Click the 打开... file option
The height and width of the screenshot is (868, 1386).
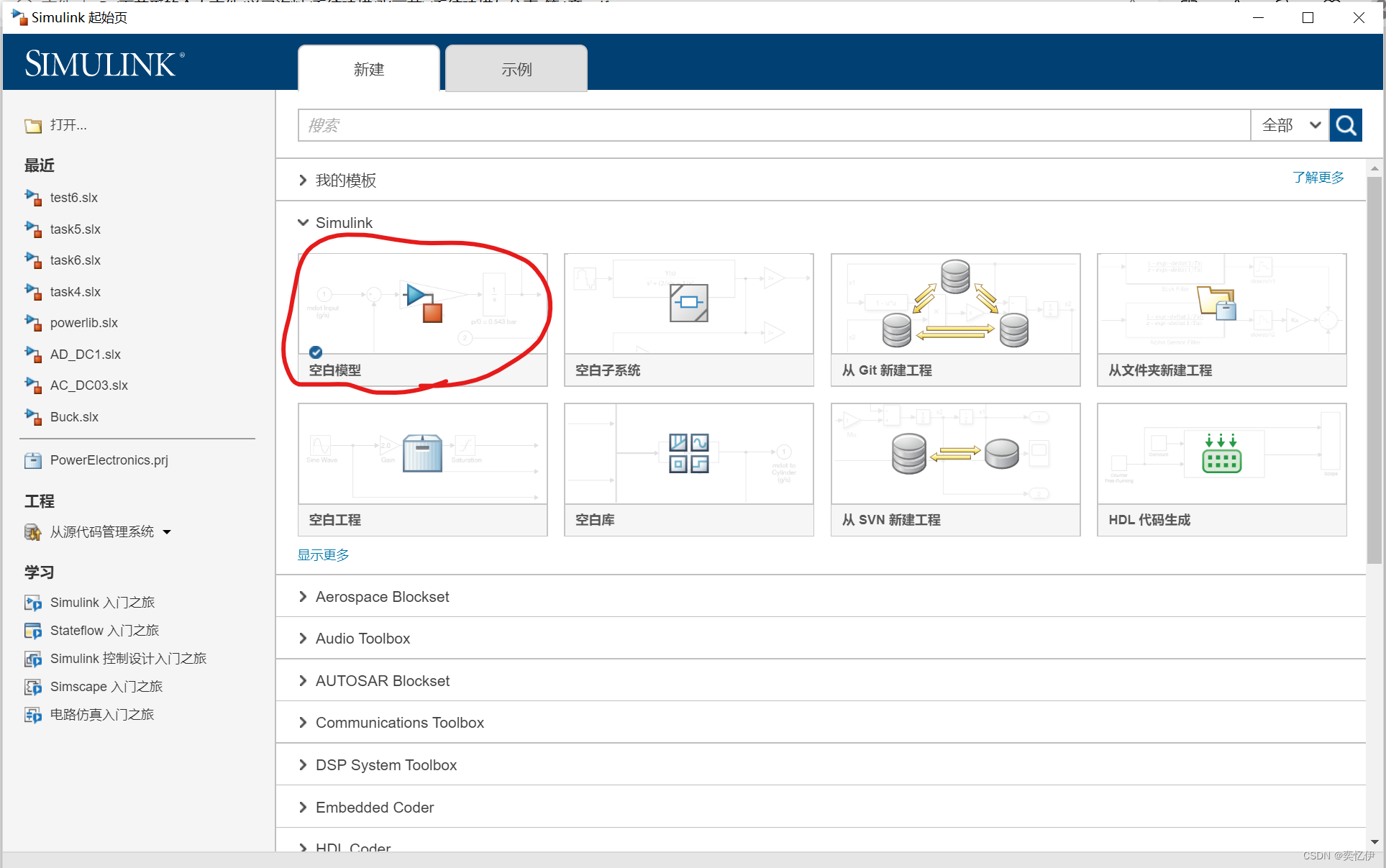point(68,125)
